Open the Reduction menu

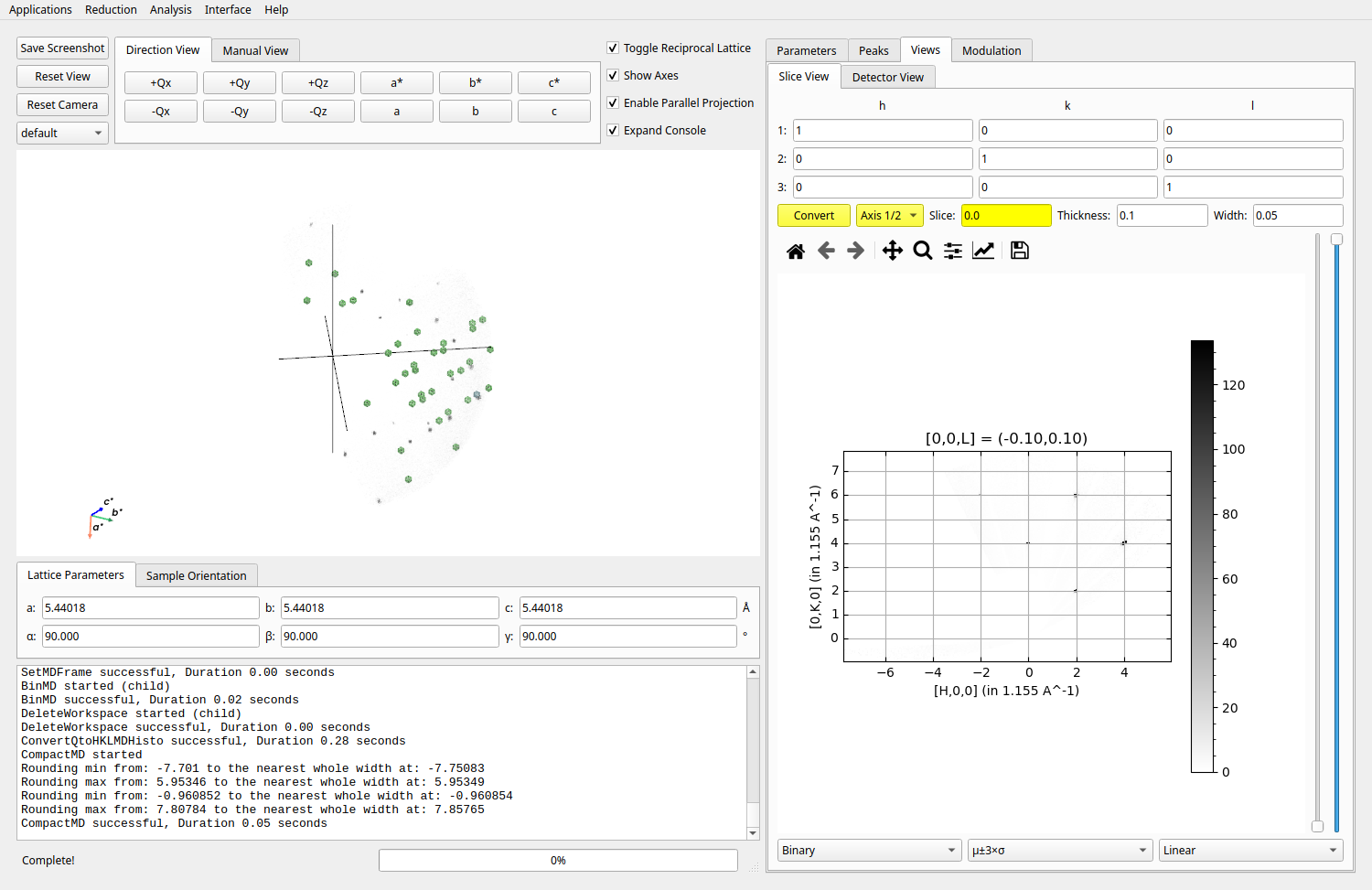pyautogui.click(x=111, y=9)
